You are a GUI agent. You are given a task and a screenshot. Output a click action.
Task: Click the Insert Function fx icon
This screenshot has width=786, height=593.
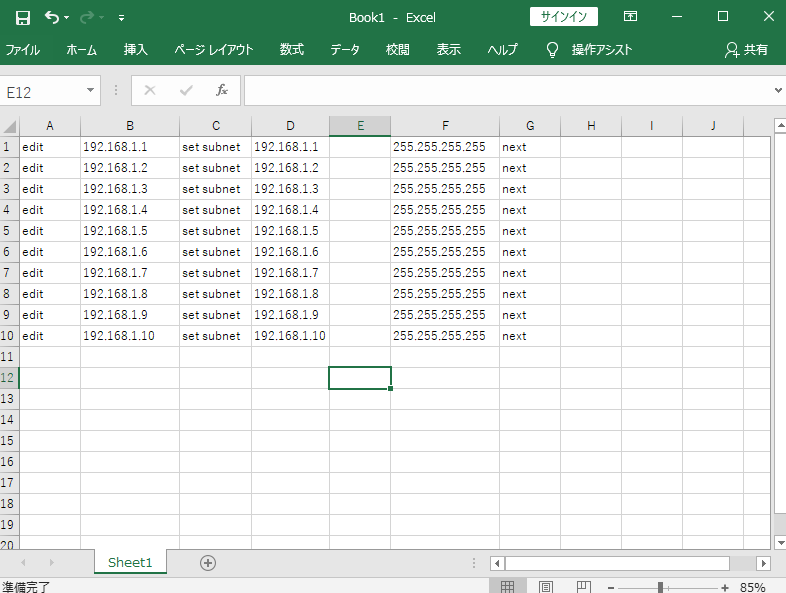click(x=222, y=90)
